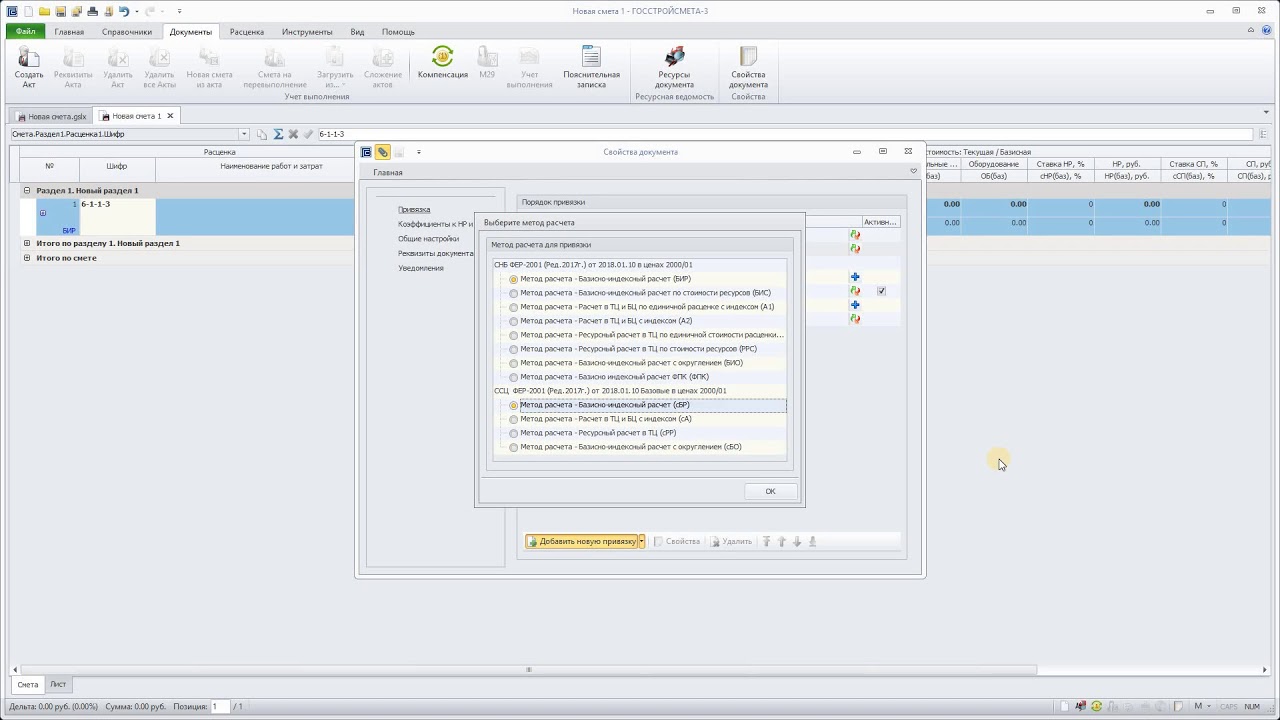
Task: Click the topmost red-green binding icon
Action: [x=855, y=235]
